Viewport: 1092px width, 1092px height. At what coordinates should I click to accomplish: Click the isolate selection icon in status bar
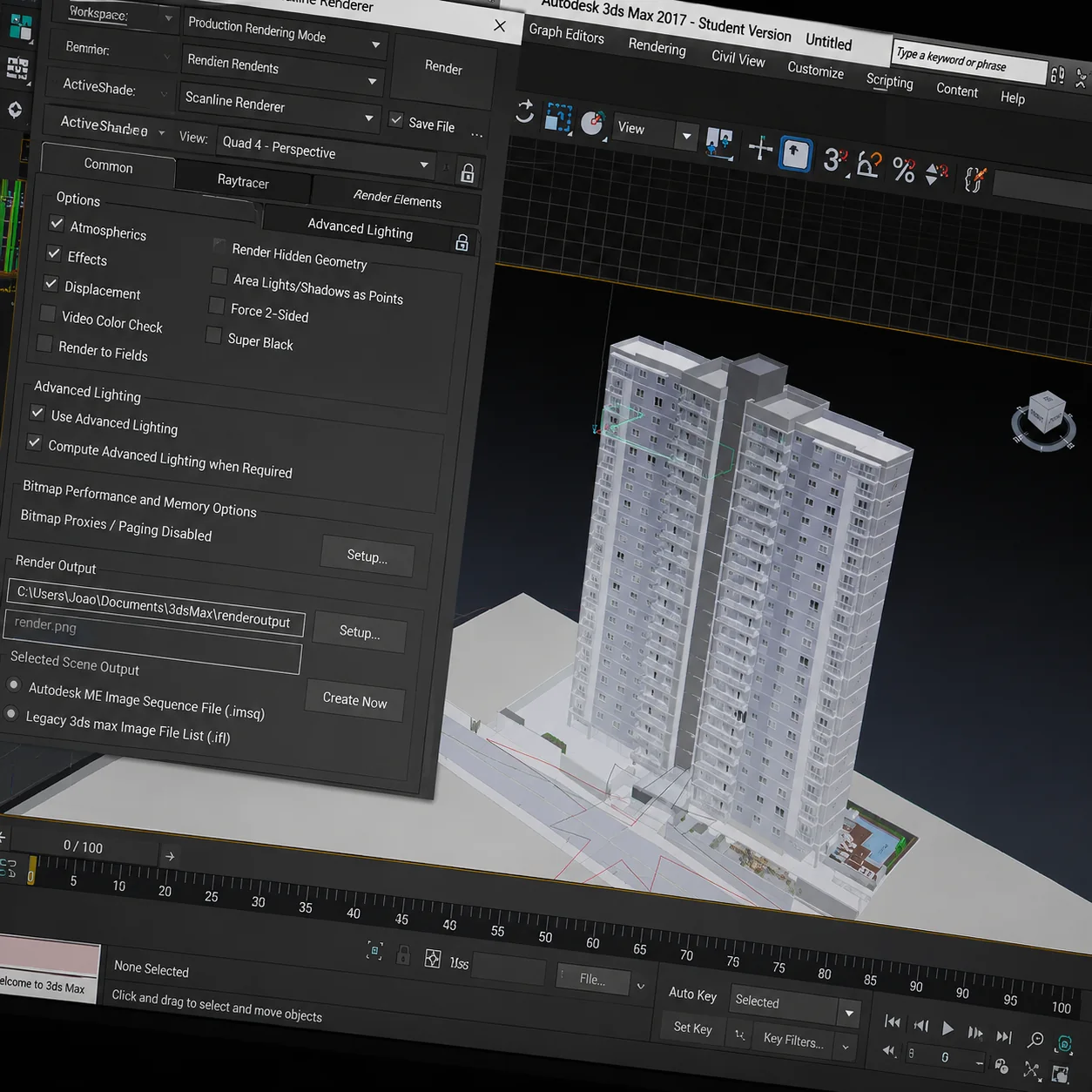[374, 950]
